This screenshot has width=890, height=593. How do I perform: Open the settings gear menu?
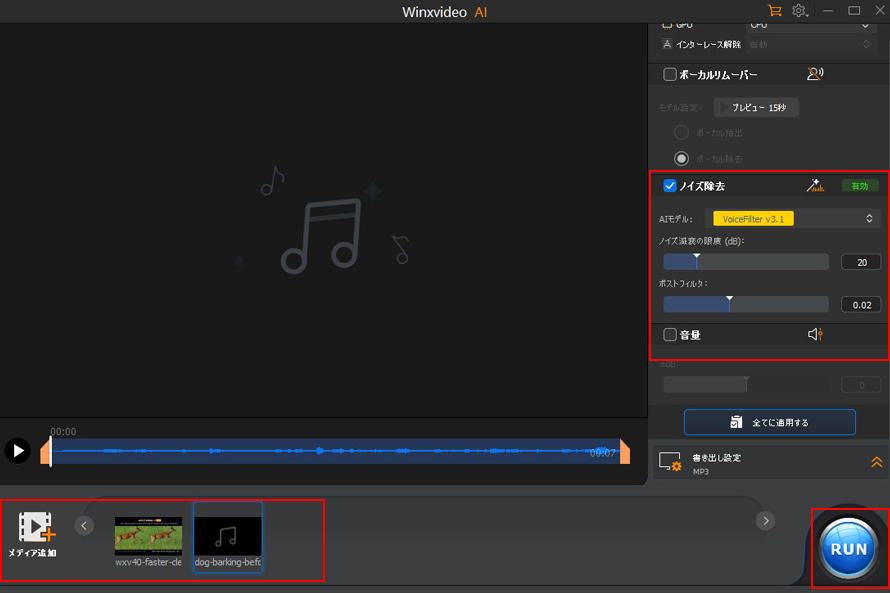point(800,11)
